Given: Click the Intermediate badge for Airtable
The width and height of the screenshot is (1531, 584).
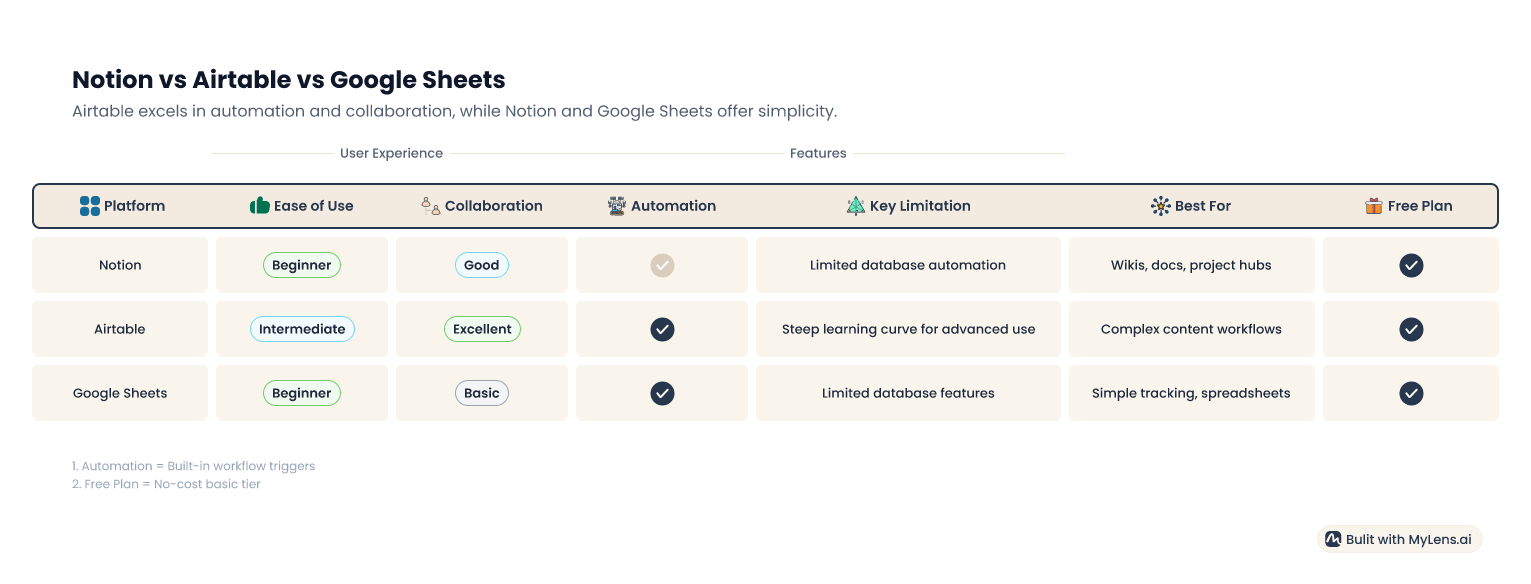Looking at the screenshot, I should tap(302, 329).
